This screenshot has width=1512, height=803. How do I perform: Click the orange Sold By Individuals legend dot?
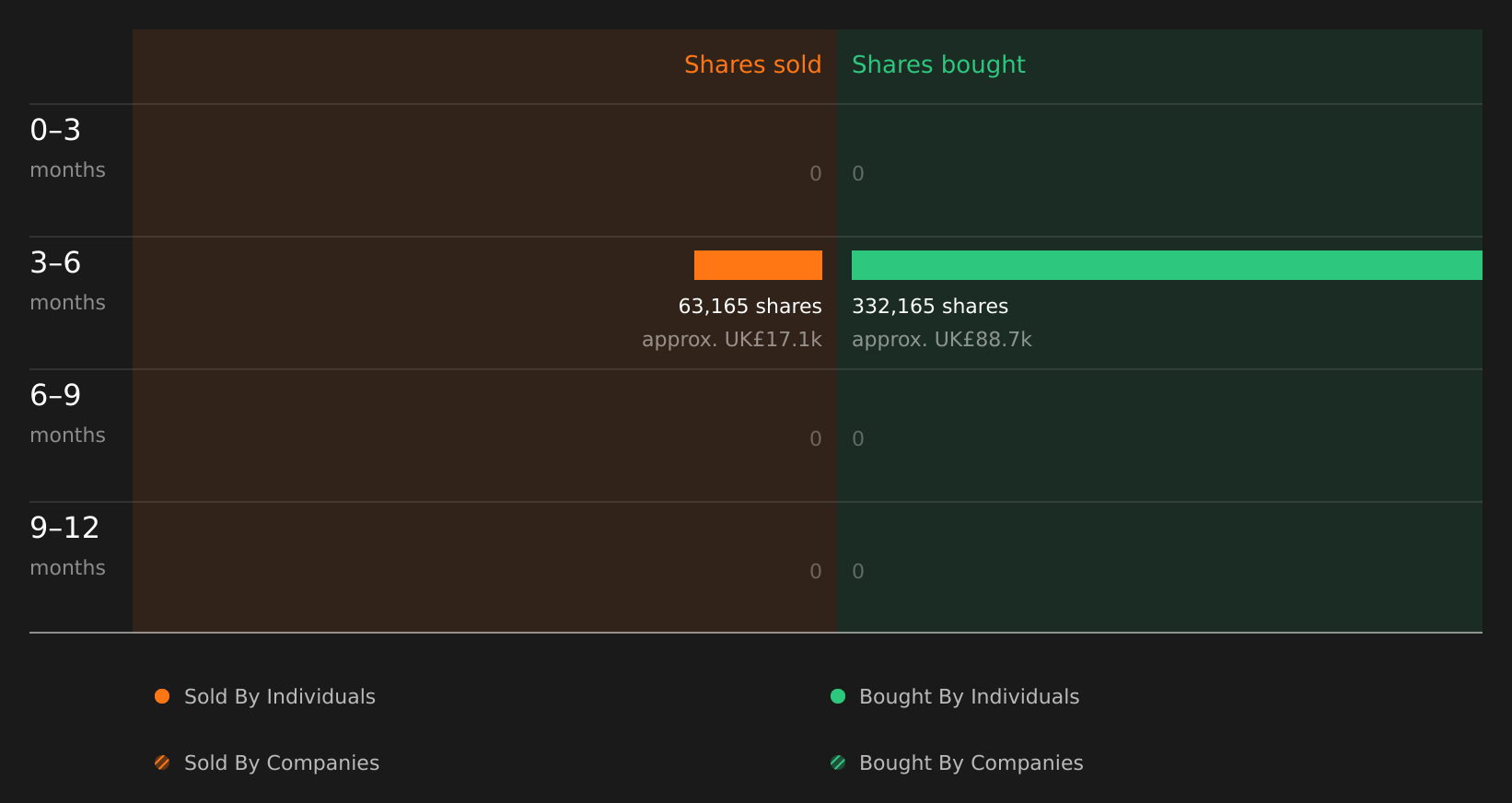coord(162,696)
